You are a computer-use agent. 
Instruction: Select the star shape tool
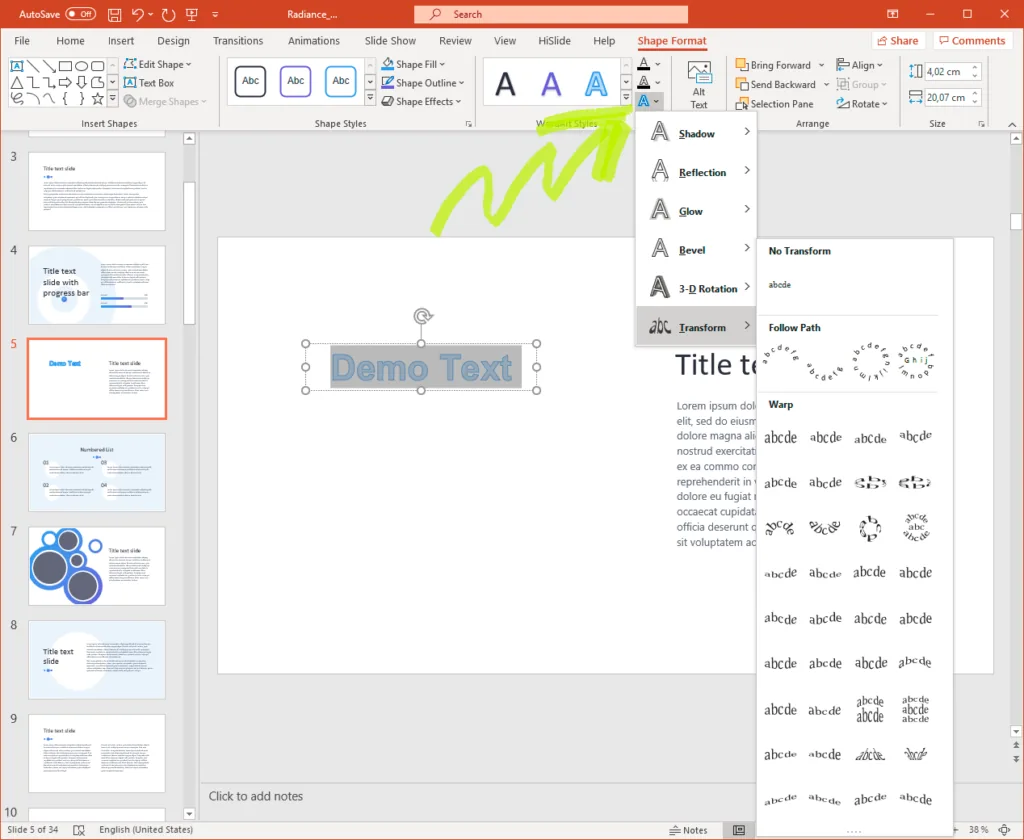coord(98,99)
